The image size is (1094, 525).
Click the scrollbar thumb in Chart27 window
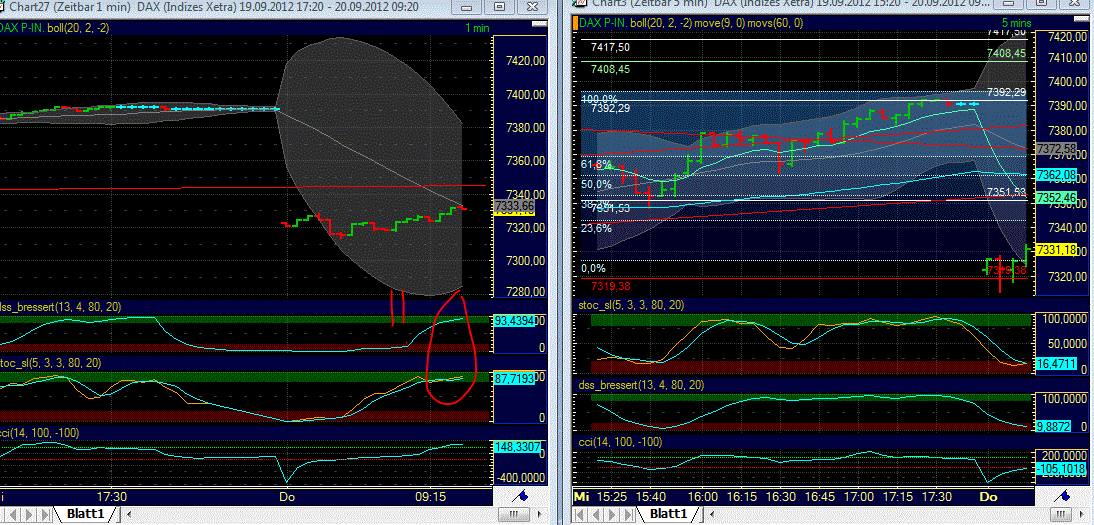coord(514,514)
